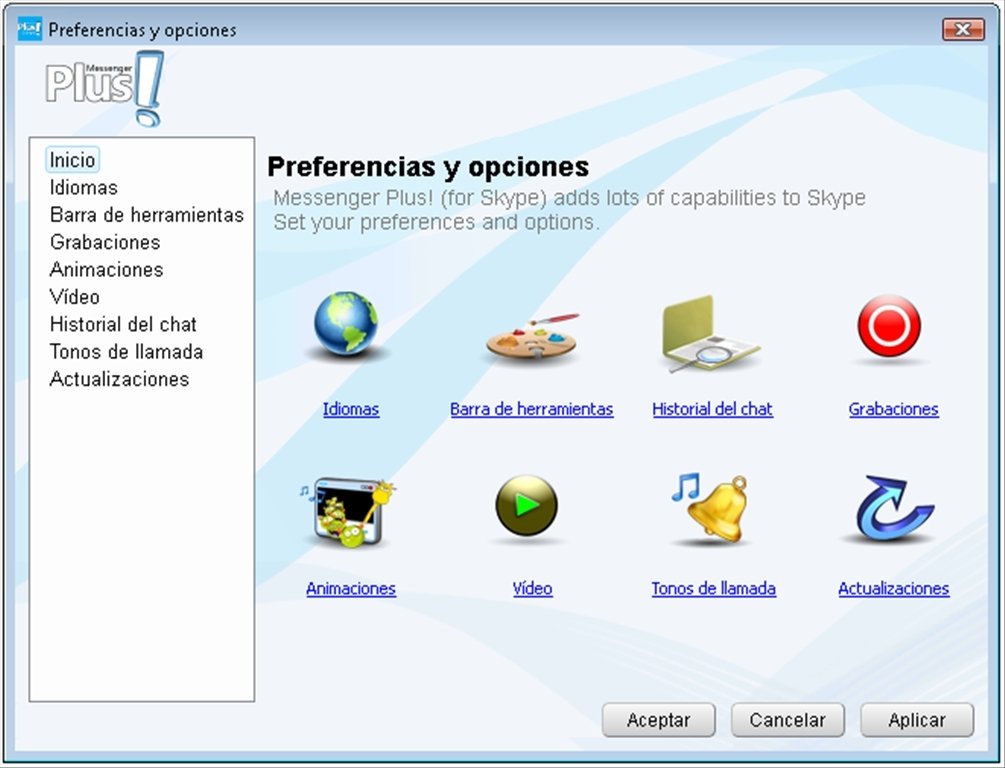Viewport: 1005px width, 768px height.
Task: Click the Messenger Plus! logo
Action: 105,88
